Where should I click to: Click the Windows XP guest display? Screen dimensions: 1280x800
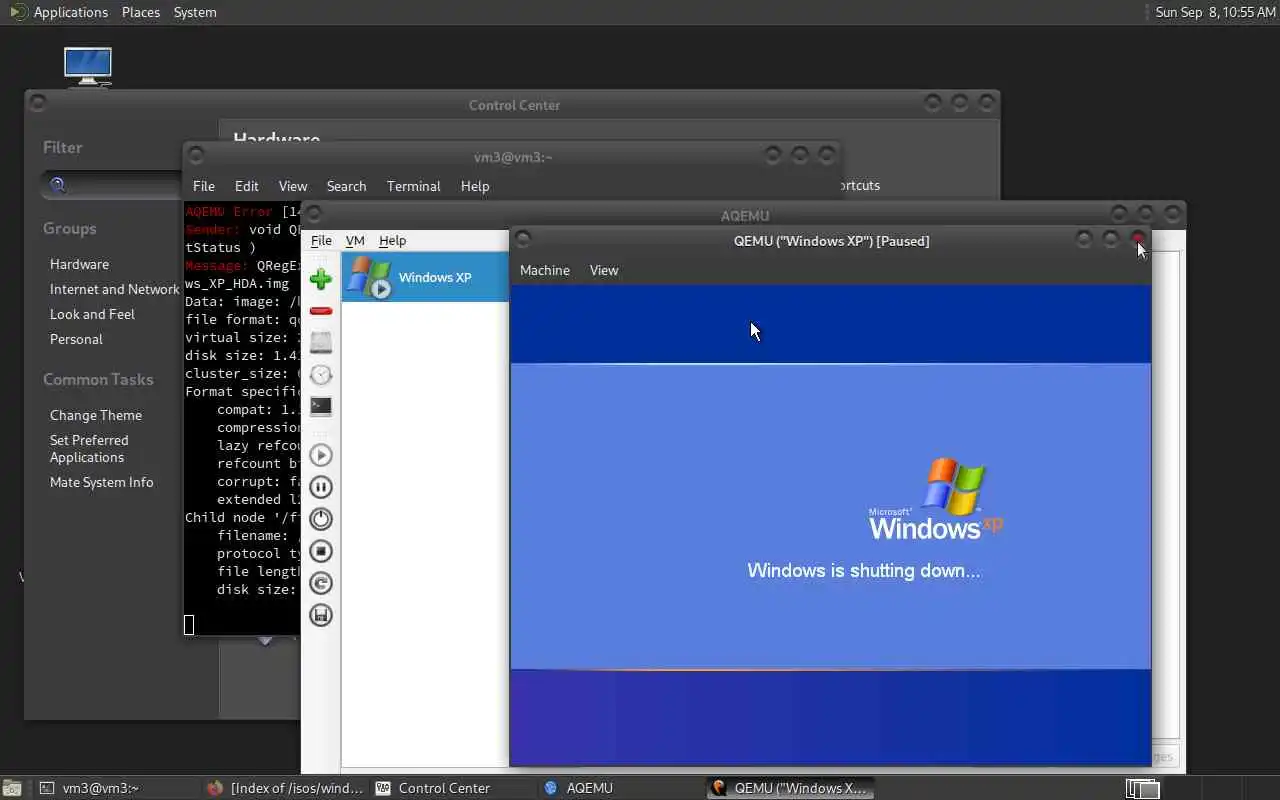(x=831, y=526)
